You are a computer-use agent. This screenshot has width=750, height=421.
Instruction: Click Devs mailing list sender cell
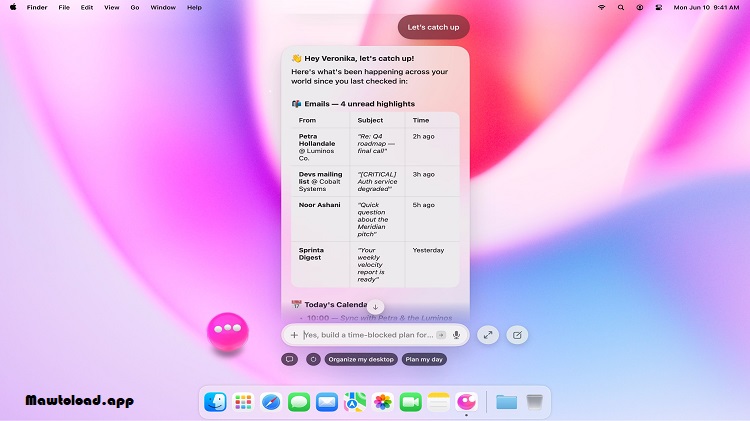pos(320,182)
